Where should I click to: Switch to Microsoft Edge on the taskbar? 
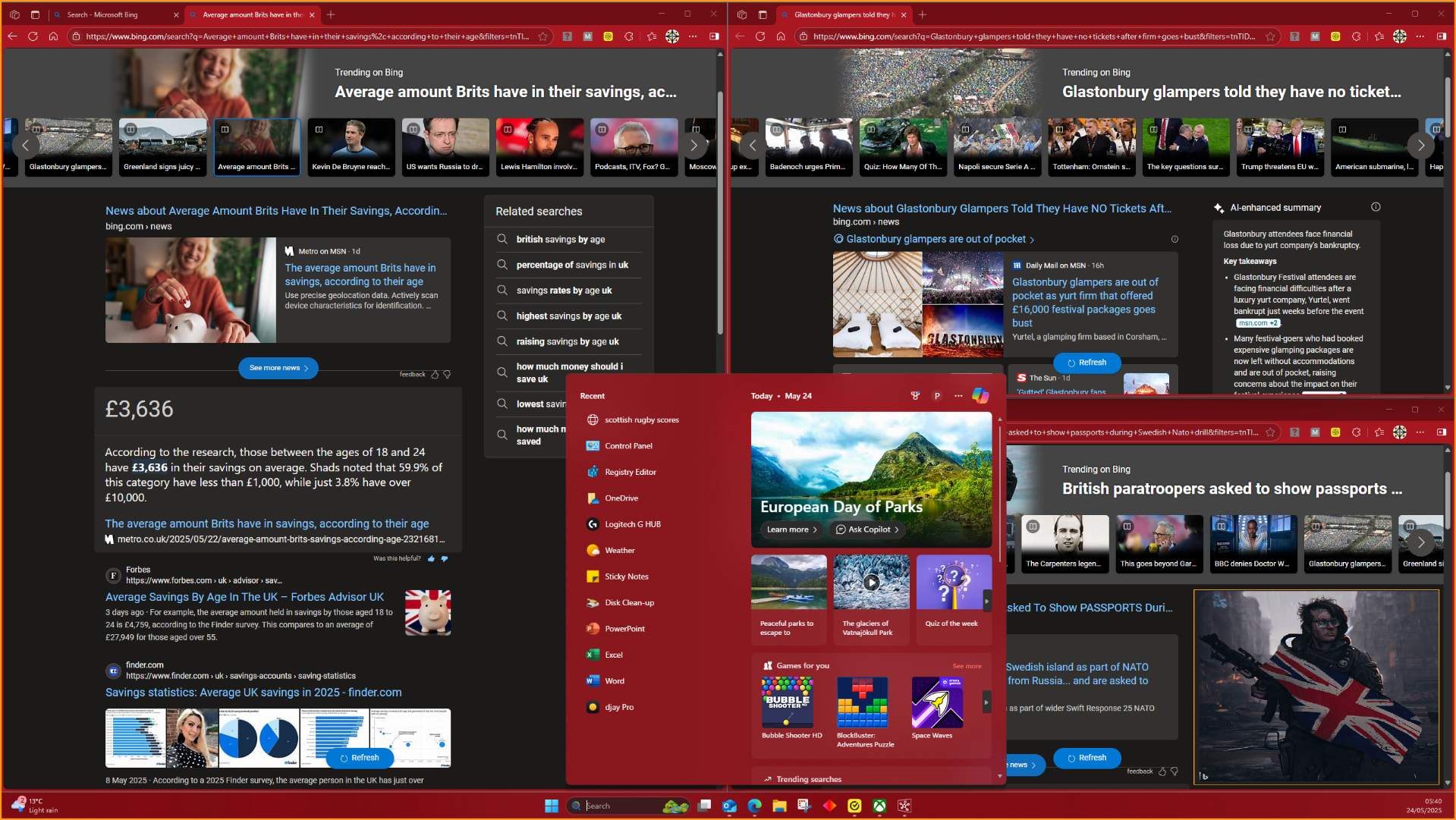(x=755, y=806)
